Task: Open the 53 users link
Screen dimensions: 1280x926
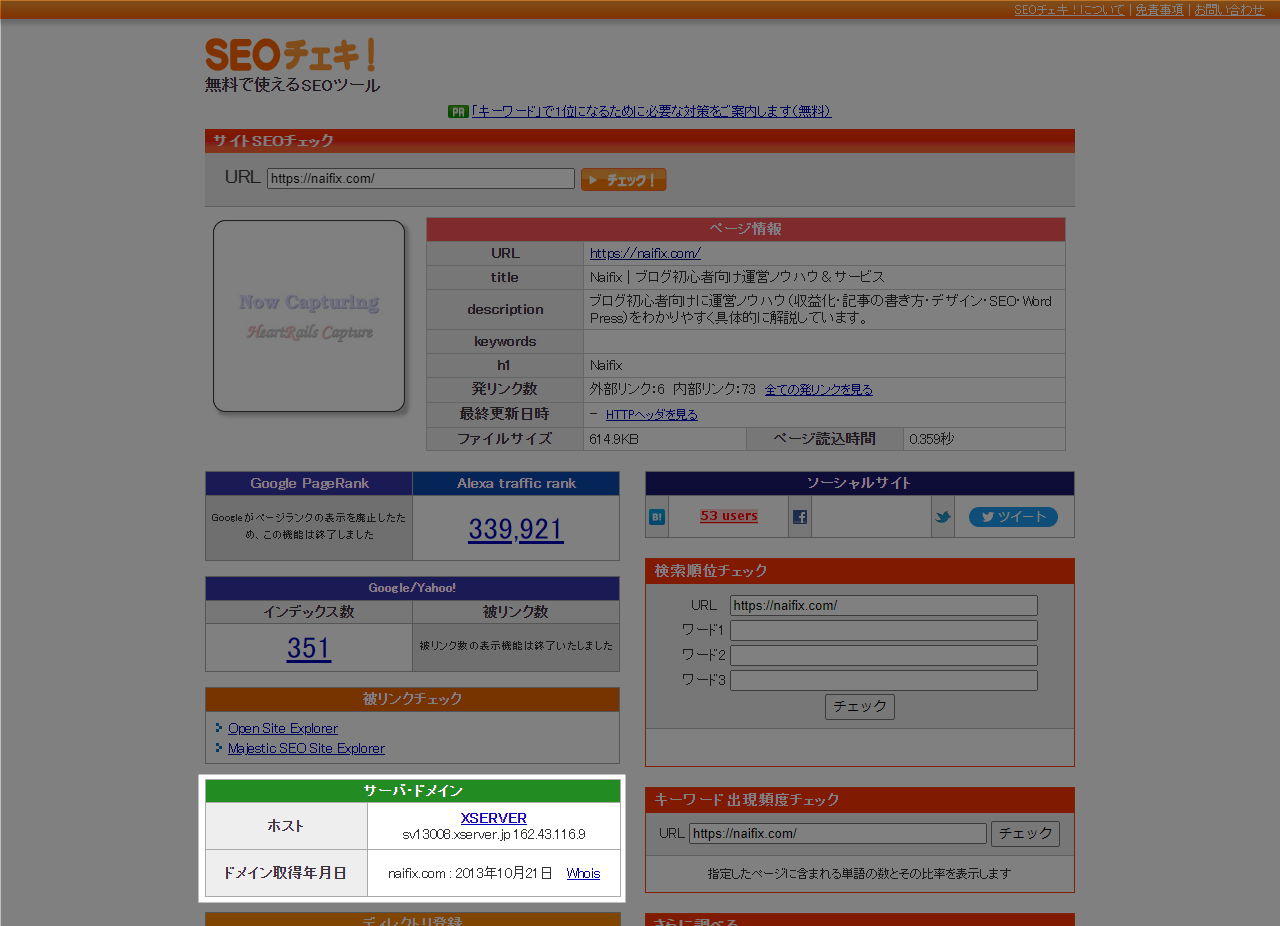Action: tap(729, 516)
